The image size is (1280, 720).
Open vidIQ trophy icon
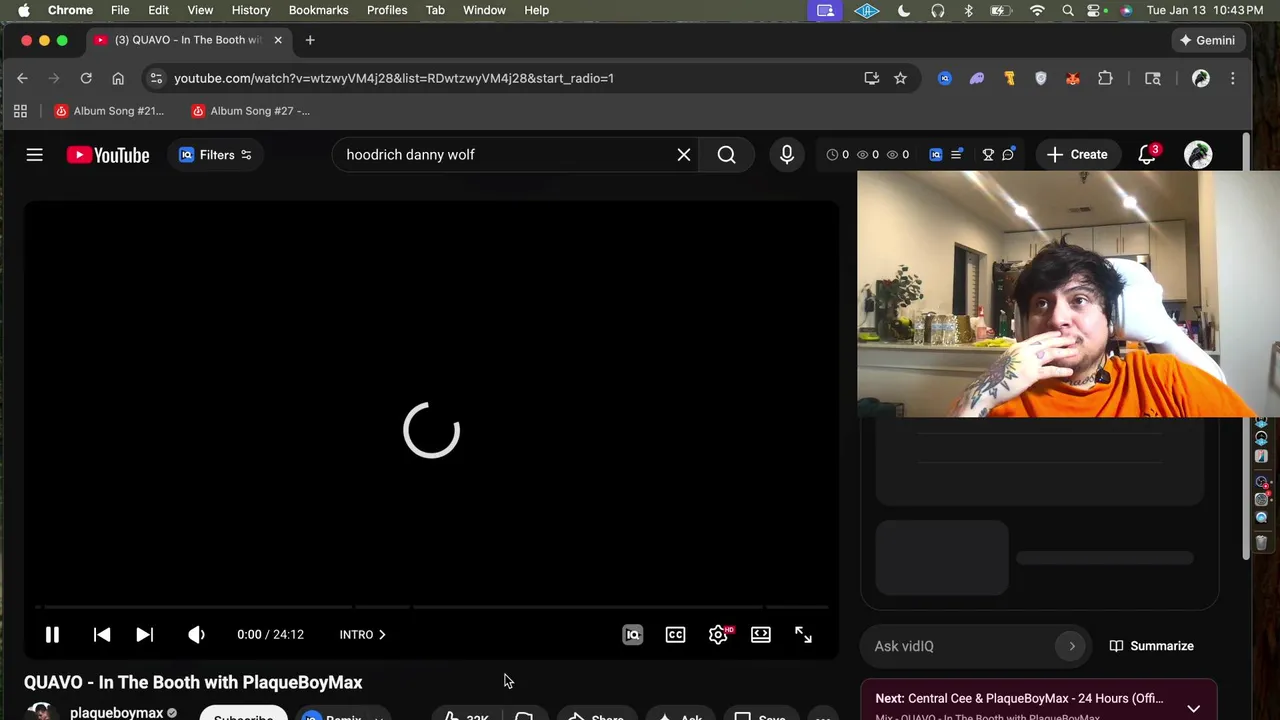point(988,155)
